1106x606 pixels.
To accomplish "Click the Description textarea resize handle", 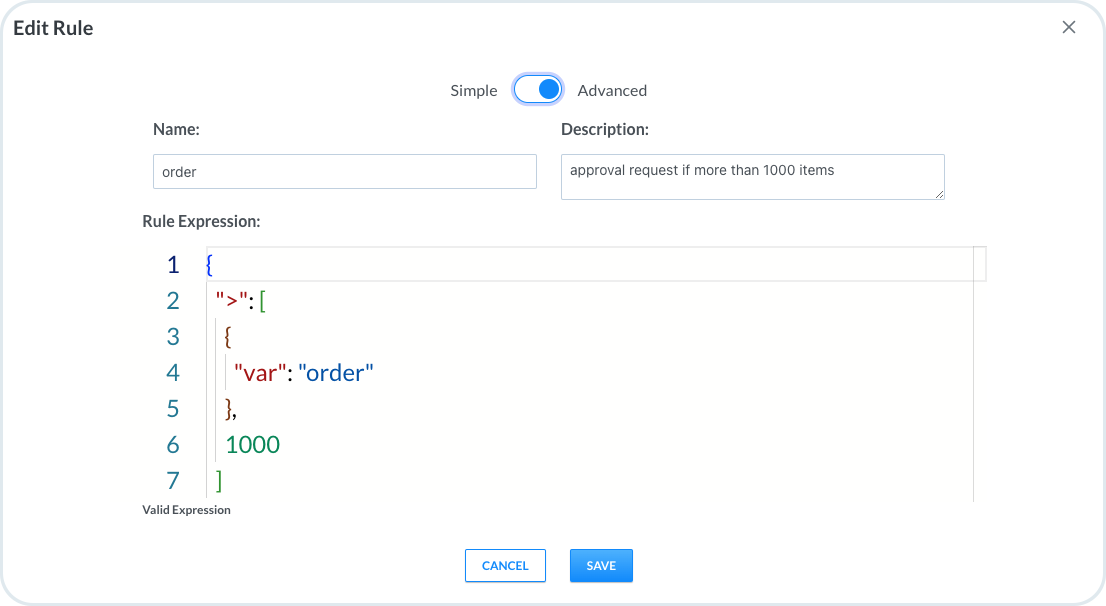I will 939,194.
